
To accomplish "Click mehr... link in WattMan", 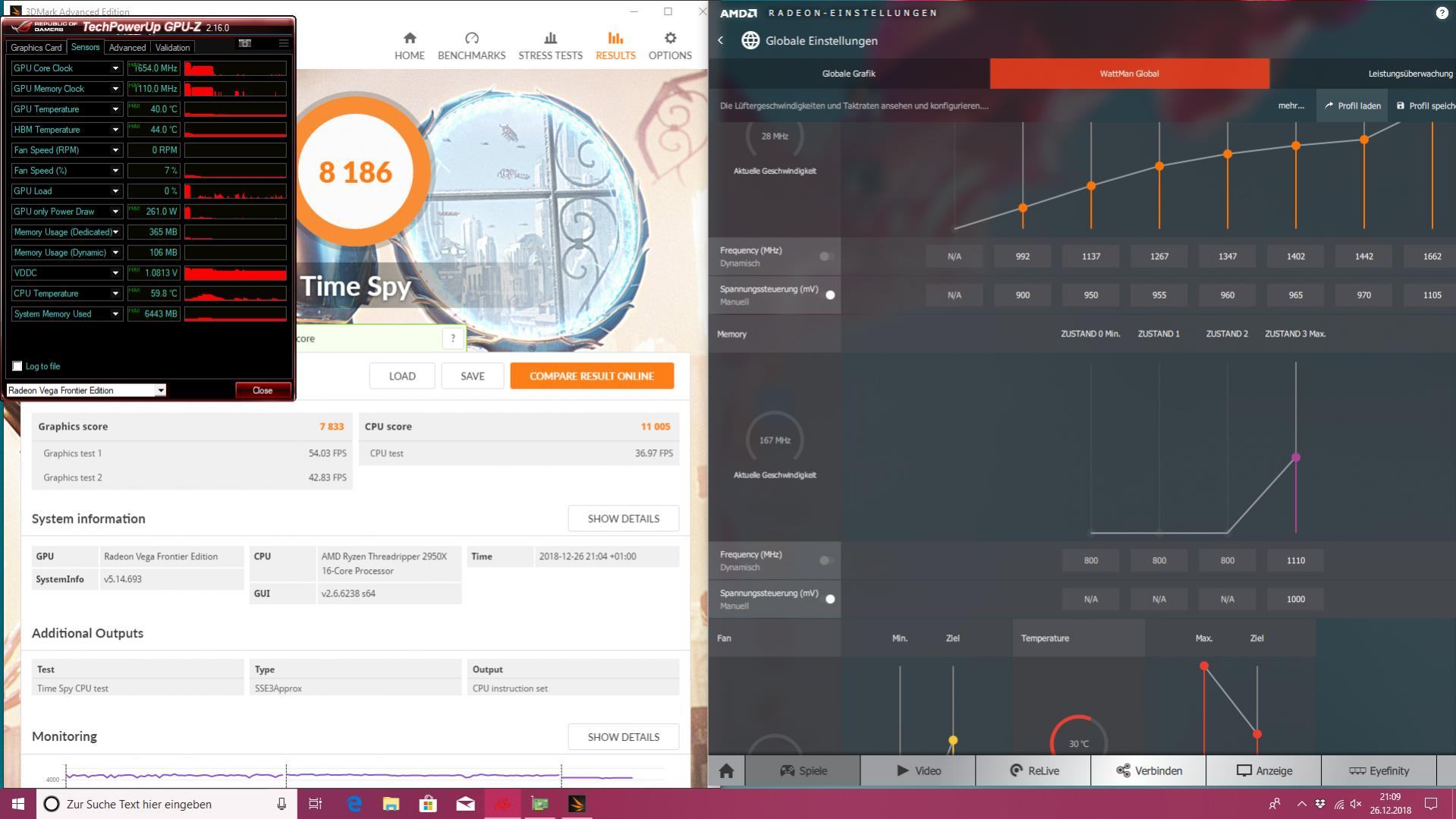I will click(x=1291, y=106).
